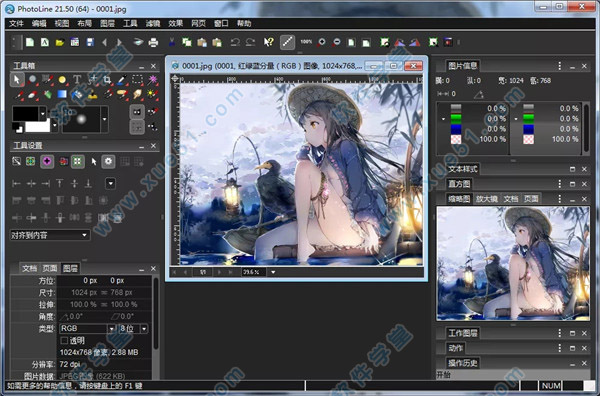Image resolution: width=600 pixels, height=396 pixels.
Task: Click the scanner icon in the toolbar
Action: [x=138, y=42]
